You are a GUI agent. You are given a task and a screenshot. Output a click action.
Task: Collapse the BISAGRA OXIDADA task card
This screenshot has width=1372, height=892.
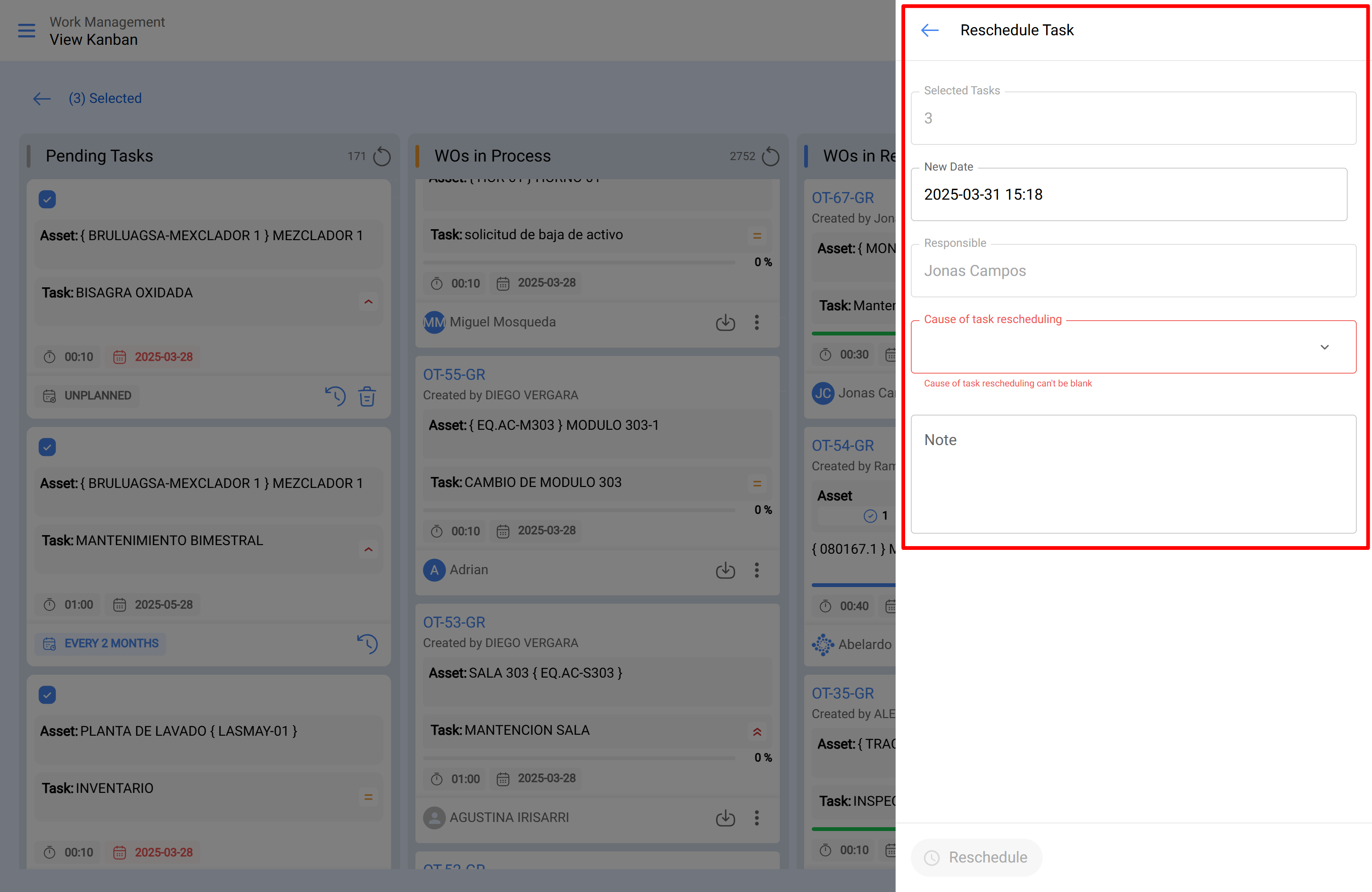point(368,302)
